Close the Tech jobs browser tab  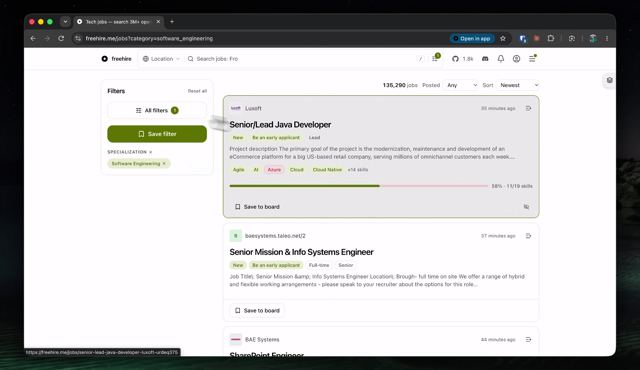coord(158,22)
